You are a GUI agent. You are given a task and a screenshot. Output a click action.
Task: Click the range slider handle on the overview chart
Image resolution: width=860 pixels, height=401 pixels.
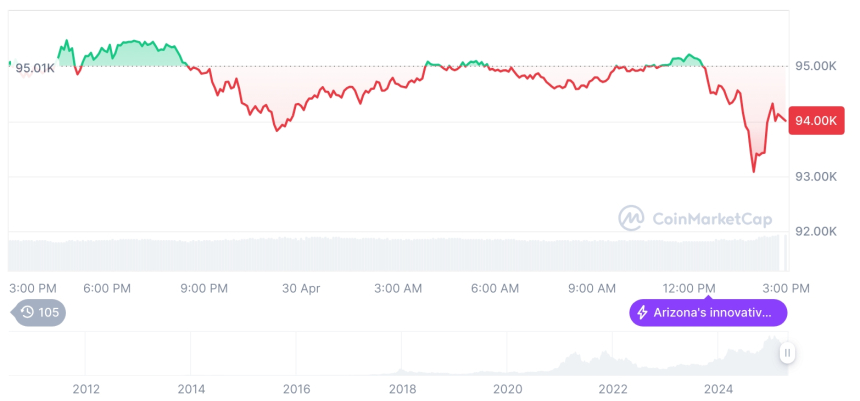[x=788, y=353]
